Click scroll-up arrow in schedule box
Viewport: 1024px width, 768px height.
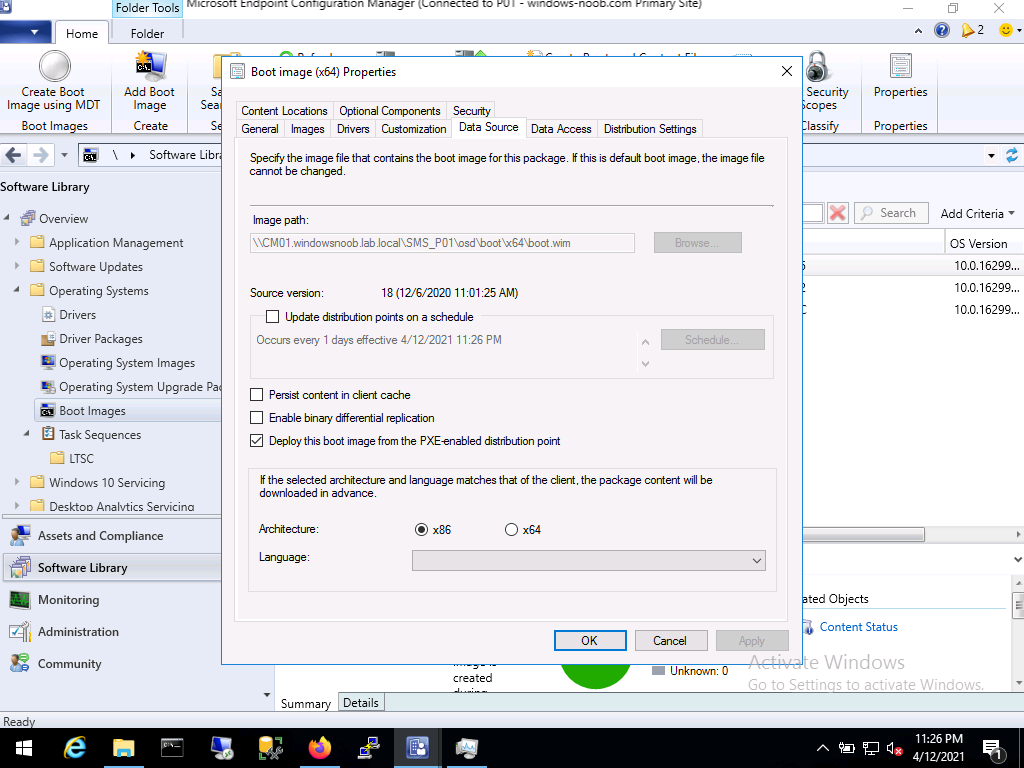click(645, 342)
